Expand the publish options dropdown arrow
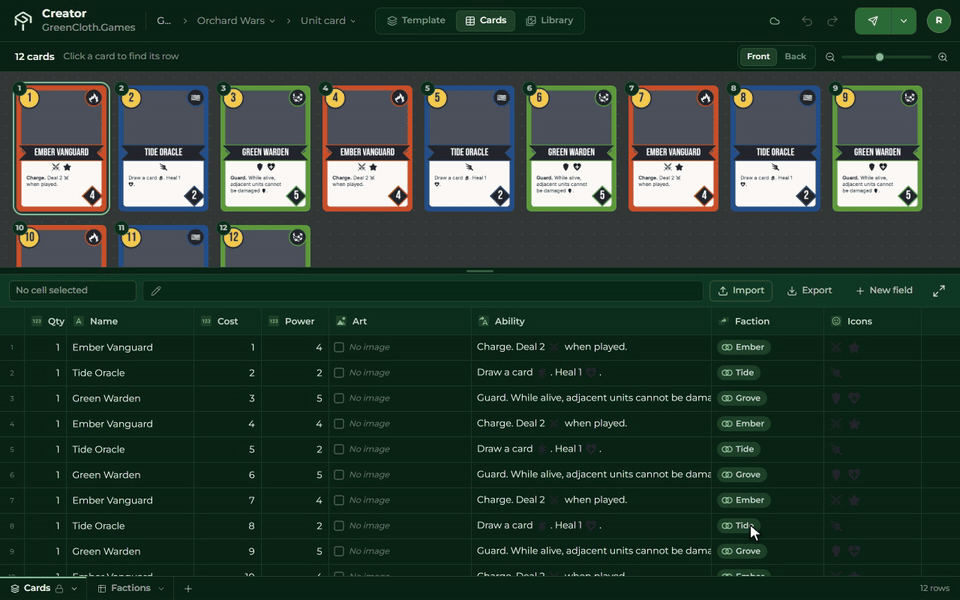 point(904,21)
